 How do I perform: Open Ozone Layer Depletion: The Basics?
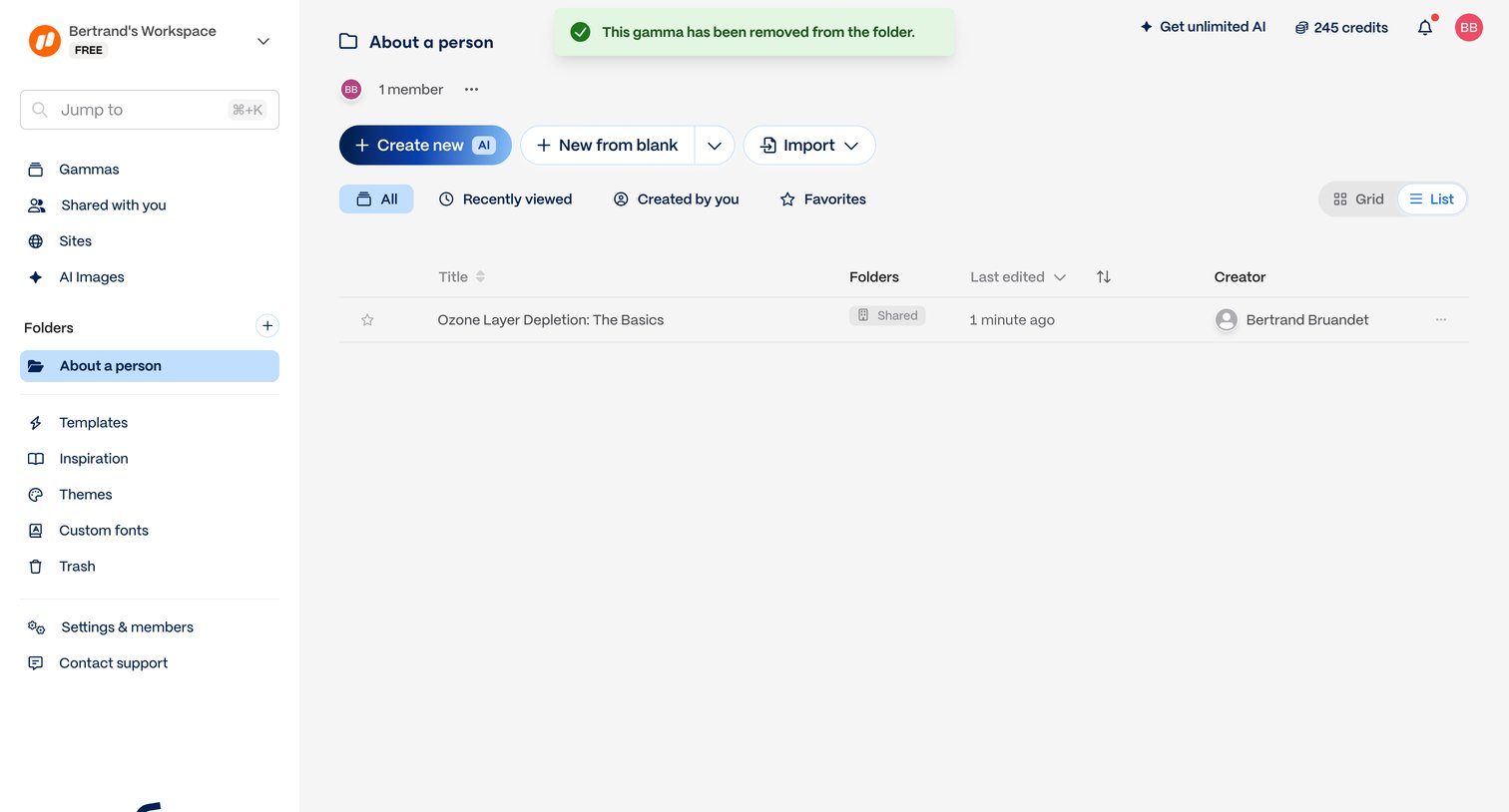click(x=550, y=320)
